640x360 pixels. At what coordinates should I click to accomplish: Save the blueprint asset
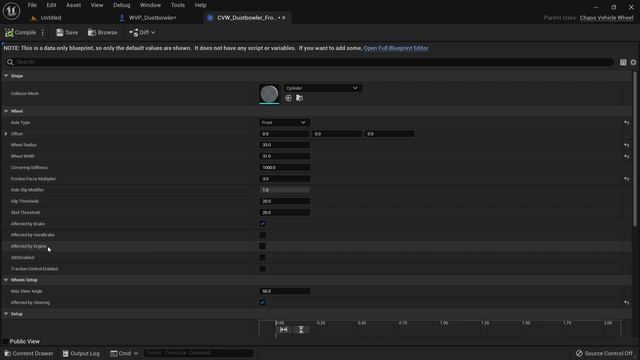tap(67, 32)
